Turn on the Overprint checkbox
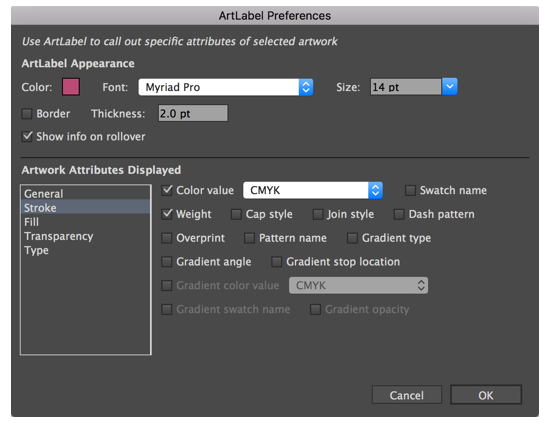This screenshot has width=545, height=424. pos(167,238)
